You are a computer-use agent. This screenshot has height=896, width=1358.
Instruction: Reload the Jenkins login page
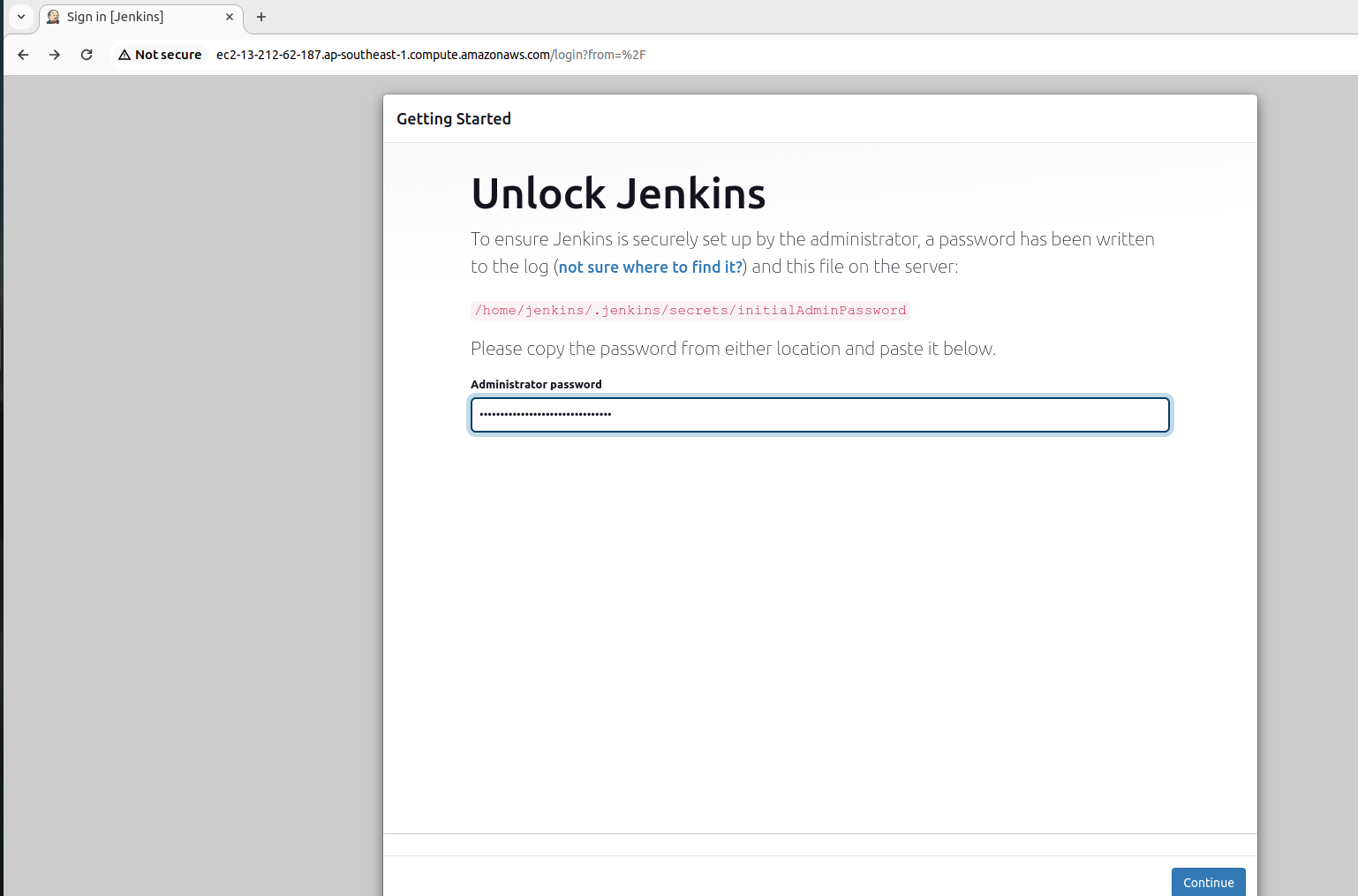[87, 55]
